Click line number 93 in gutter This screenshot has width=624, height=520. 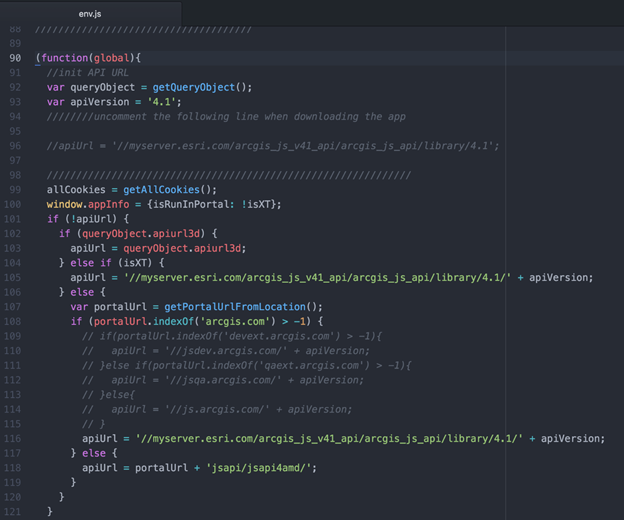point(15,102)
